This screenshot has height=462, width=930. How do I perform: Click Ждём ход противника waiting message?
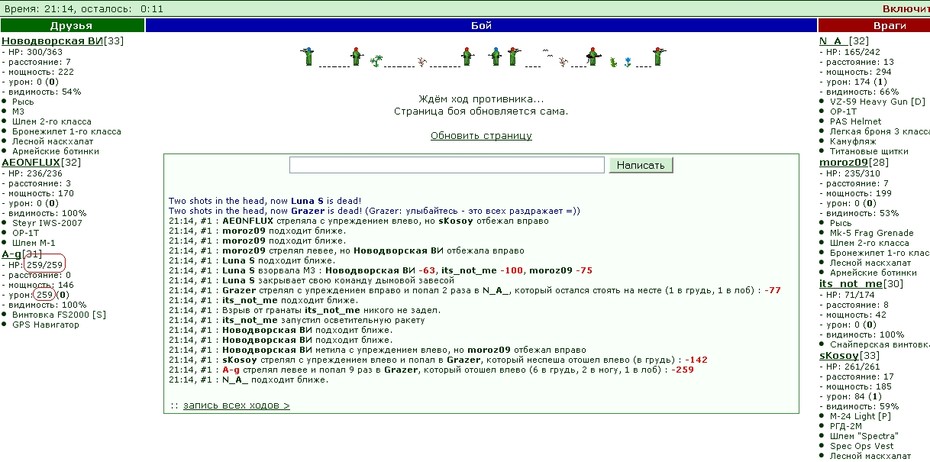tap(481, 99)
